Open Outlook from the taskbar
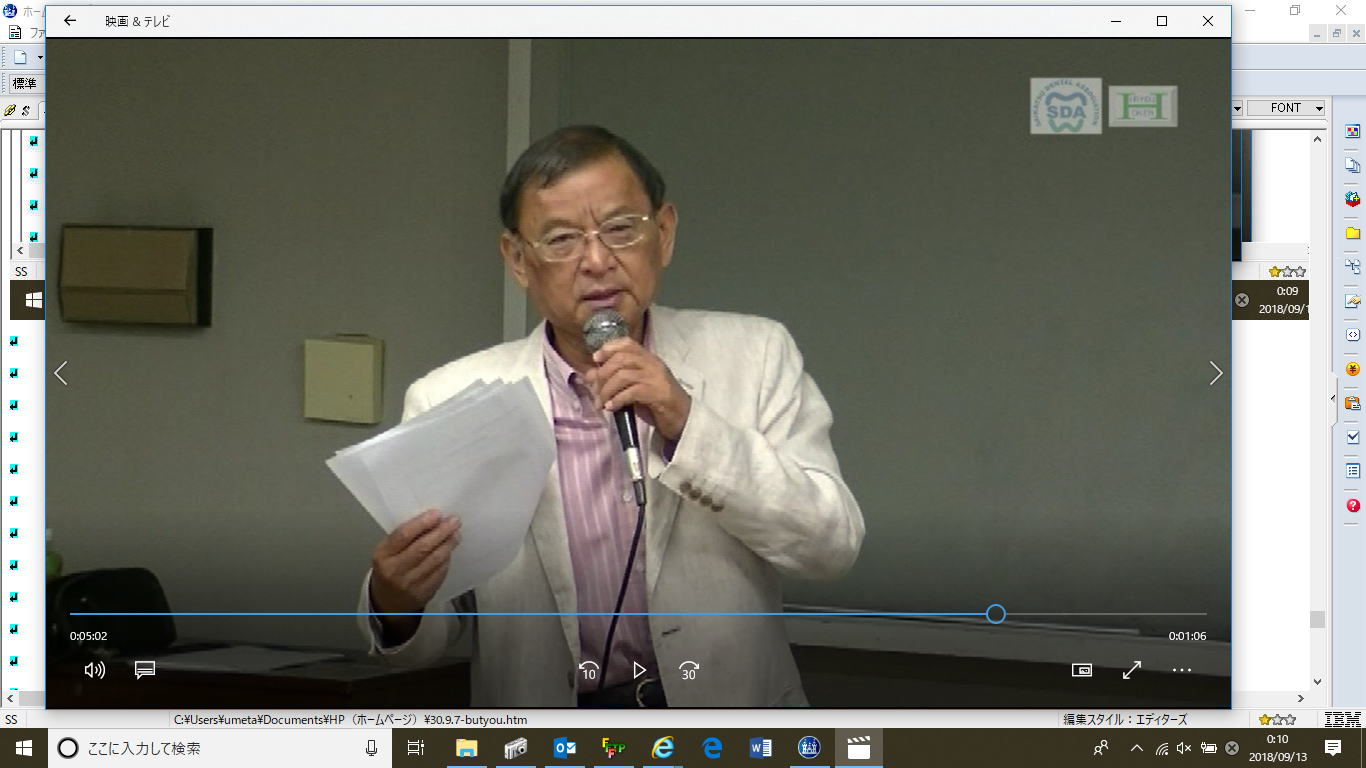1366x768 pixels. click(x=564, y=748)
